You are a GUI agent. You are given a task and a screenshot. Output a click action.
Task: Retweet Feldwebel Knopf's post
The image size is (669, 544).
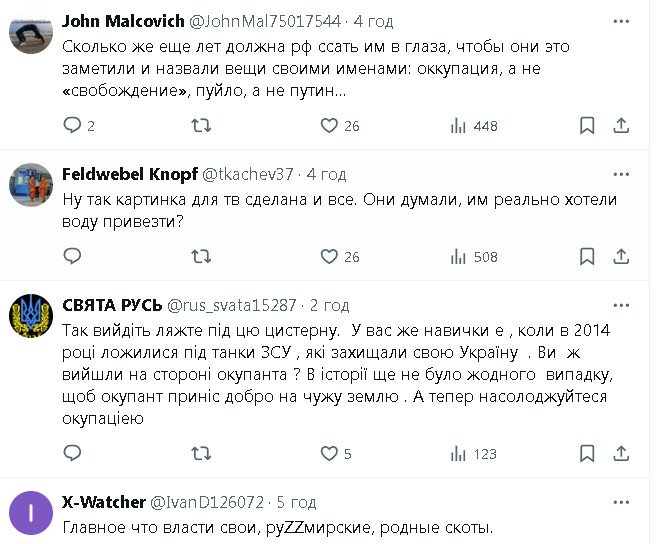coord(200,257)
